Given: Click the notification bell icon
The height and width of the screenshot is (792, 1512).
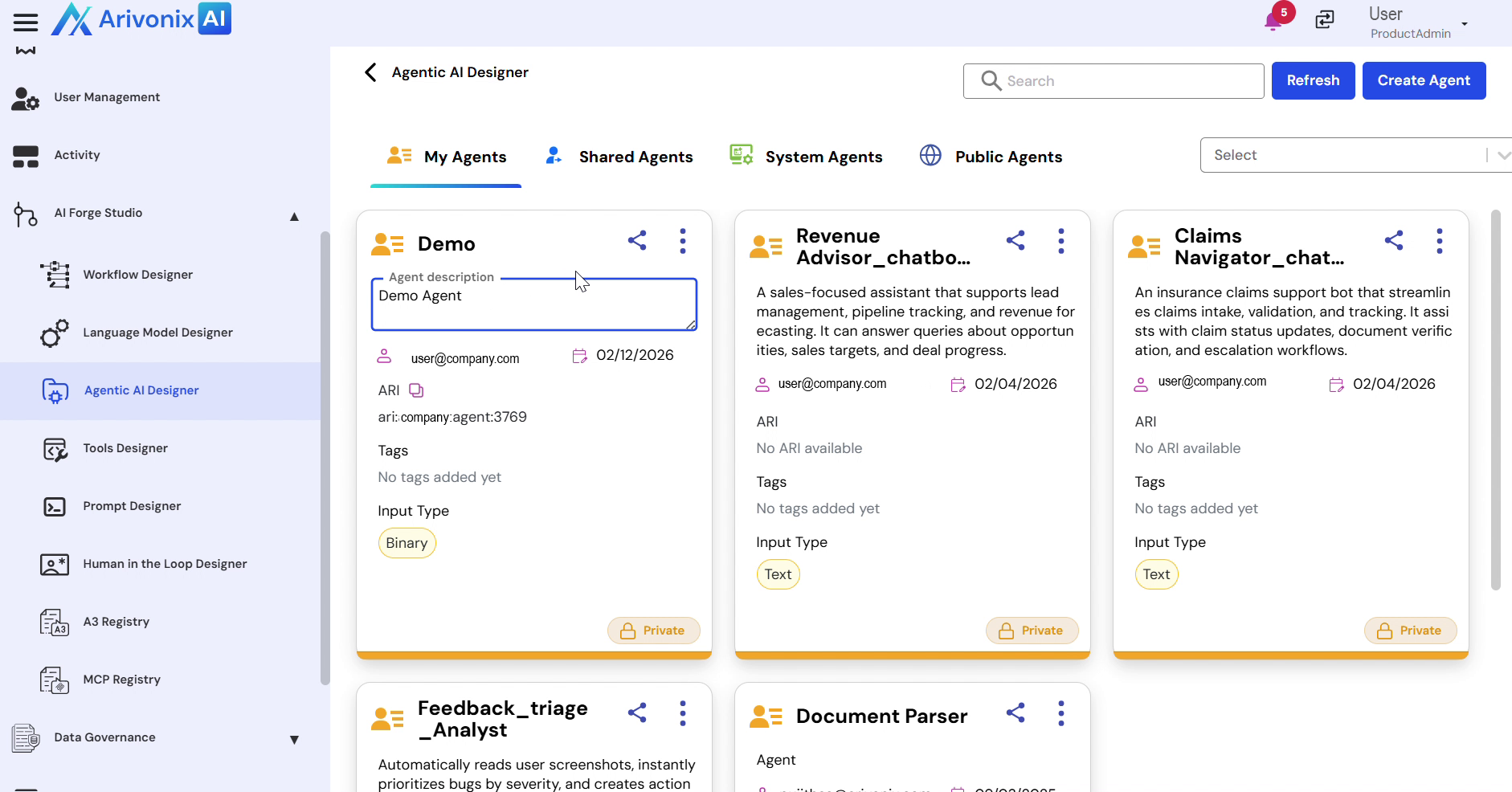Looking at the screenshot, I should click(x=1273, y=20).
